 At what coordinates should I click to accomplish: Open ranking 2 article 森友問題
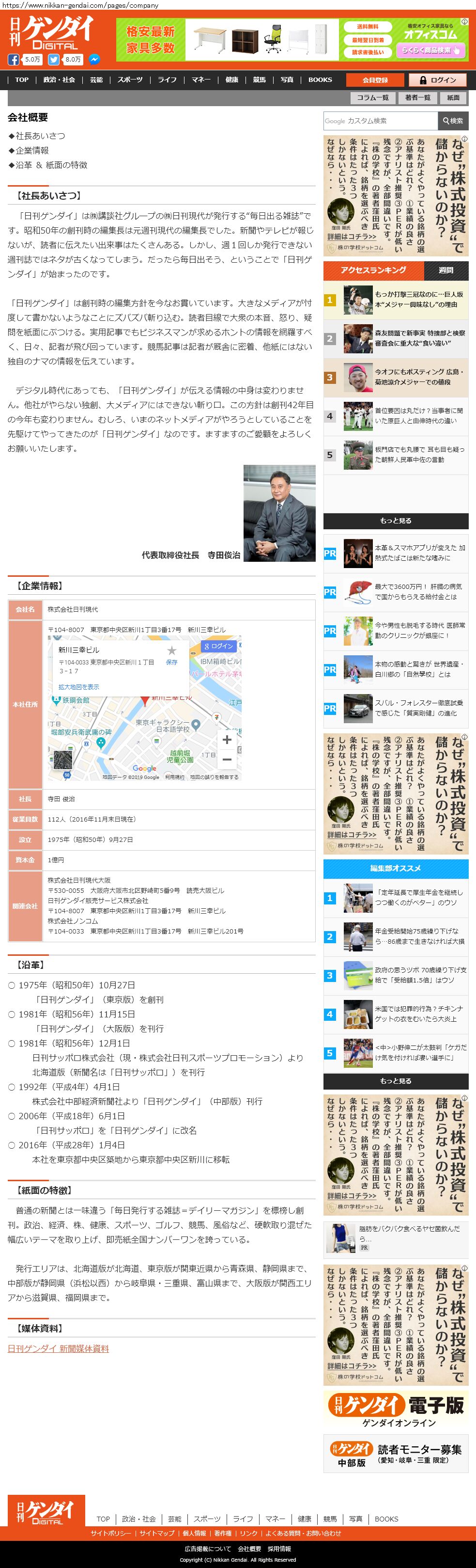click(x=396, y=338)
